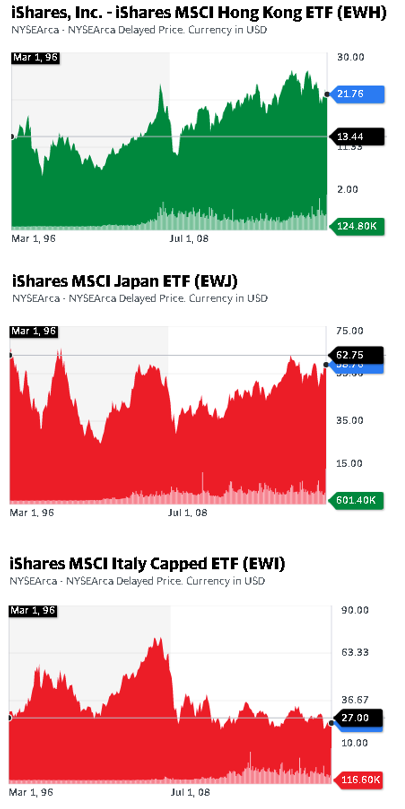Click the EWH current price tag 21.76
Screen dimensions: 405x809
(358, 94)
